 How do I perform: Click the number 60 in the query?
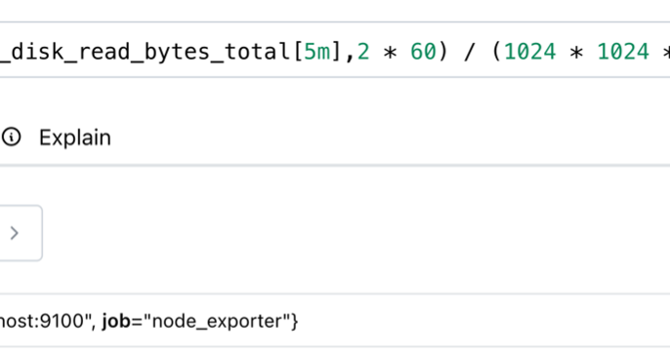423,52
